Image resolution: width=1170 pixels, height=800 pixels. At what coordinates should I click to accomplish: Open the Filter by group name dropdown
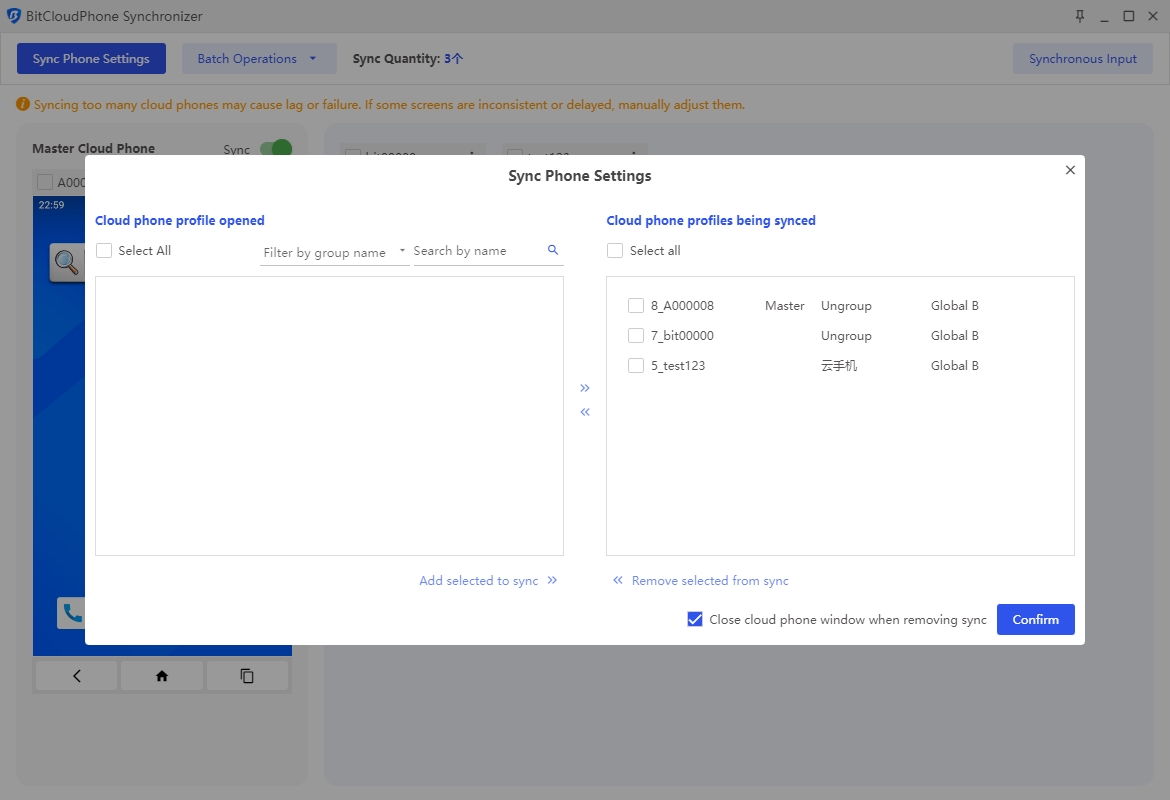pyautogui.click(x=333, y=252)
